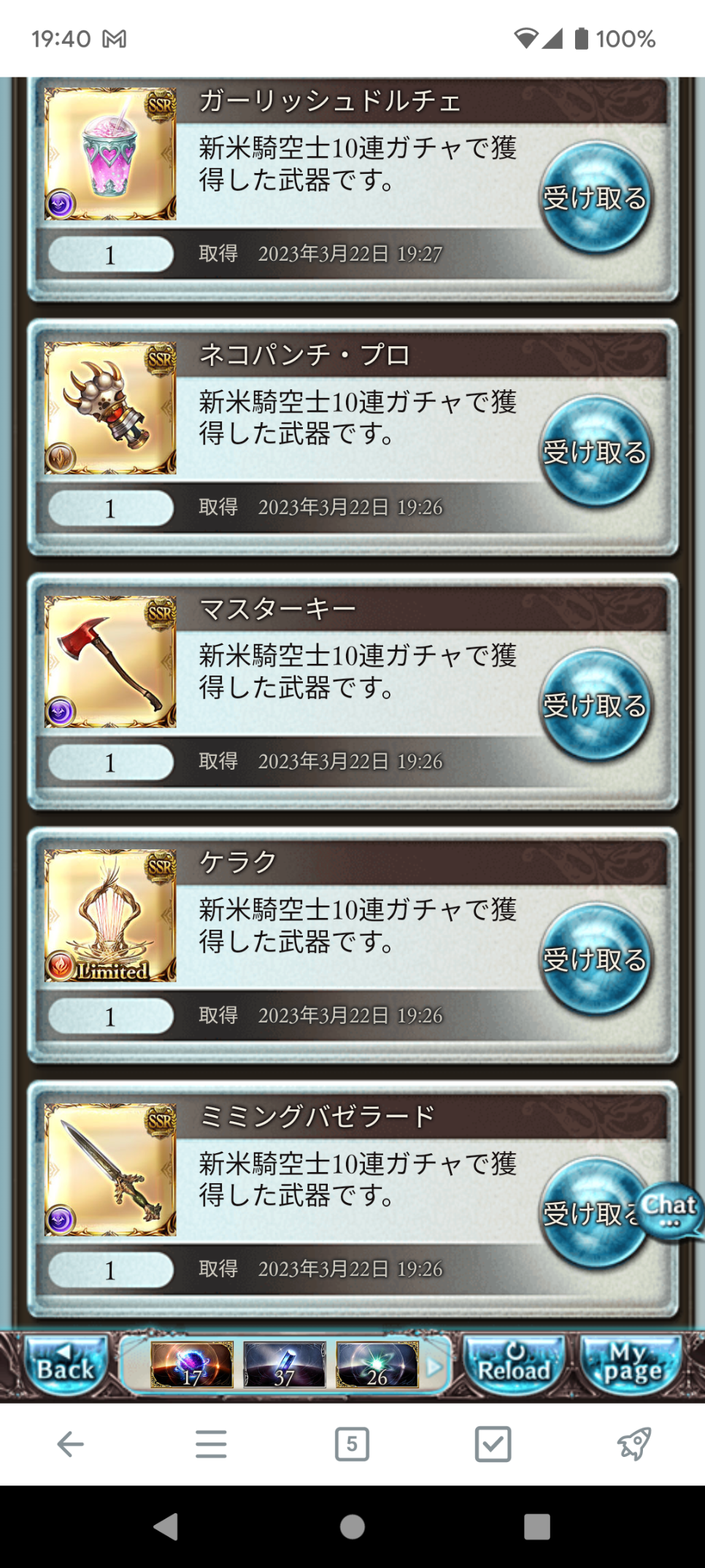The width and height of the screenshot is (705, 1568).
Task: Tap the ガーリッシュドルチェ drink weapon thumbnail
Action: point(110,154)
